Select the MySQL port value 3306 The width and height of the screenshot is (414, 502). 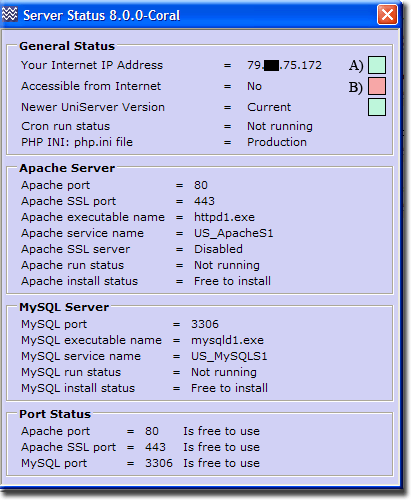[205, 324]
